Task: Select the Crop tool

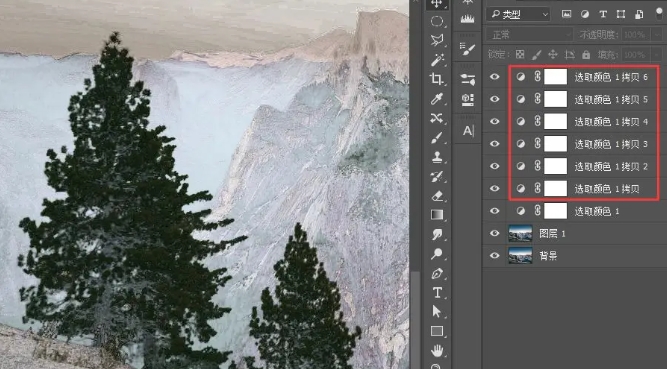Action: click(x=437, y=79)
